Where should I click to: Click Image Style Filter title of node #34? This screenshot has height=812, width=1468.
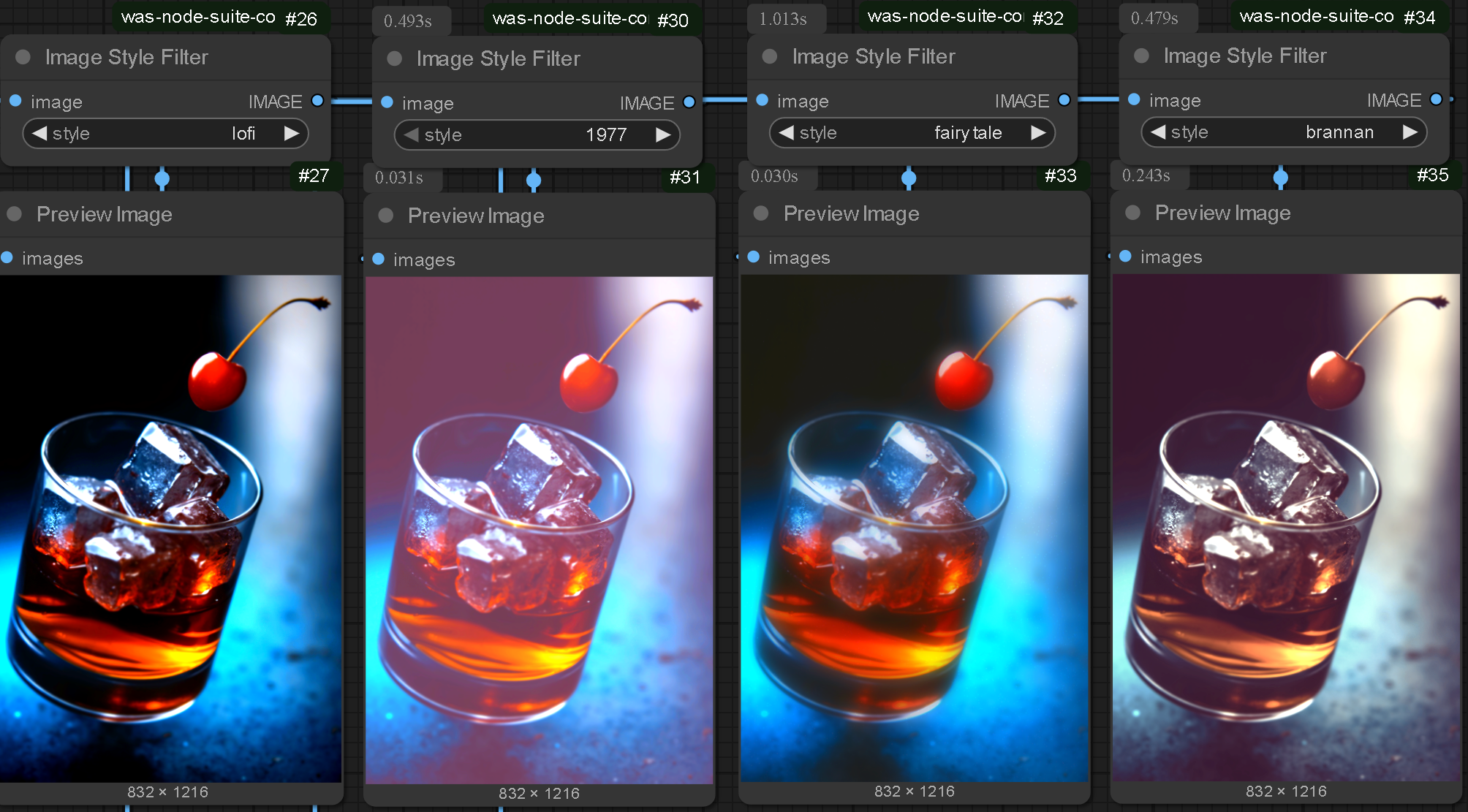tap(1245, 56)
